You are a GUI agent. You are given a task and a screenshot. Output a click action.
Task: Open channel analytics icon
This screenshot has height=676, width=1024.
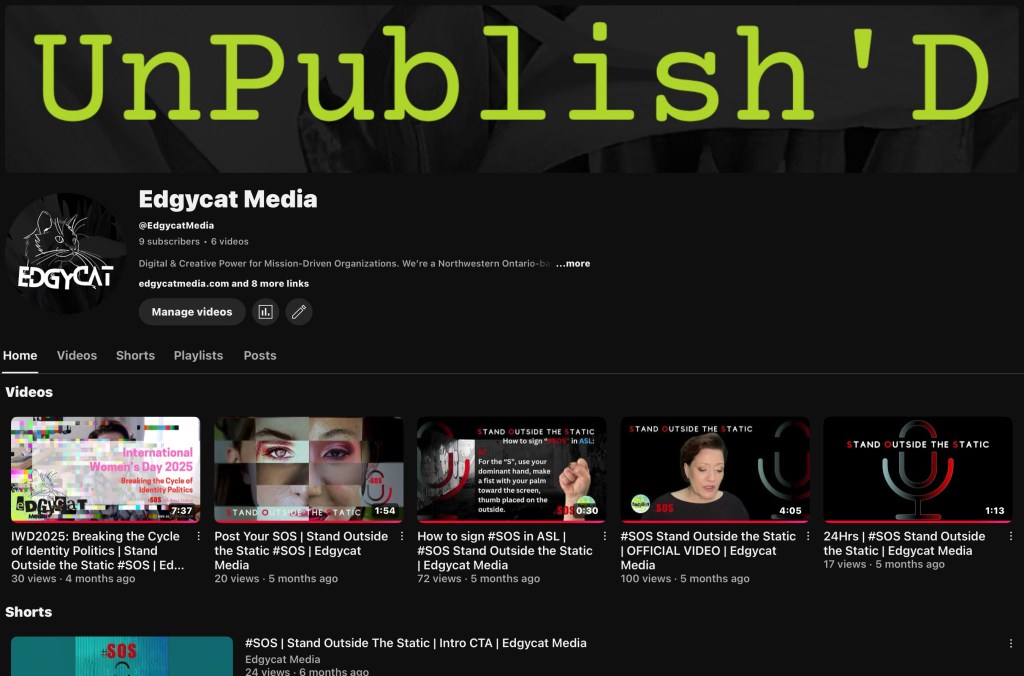[x=265, y=312]
